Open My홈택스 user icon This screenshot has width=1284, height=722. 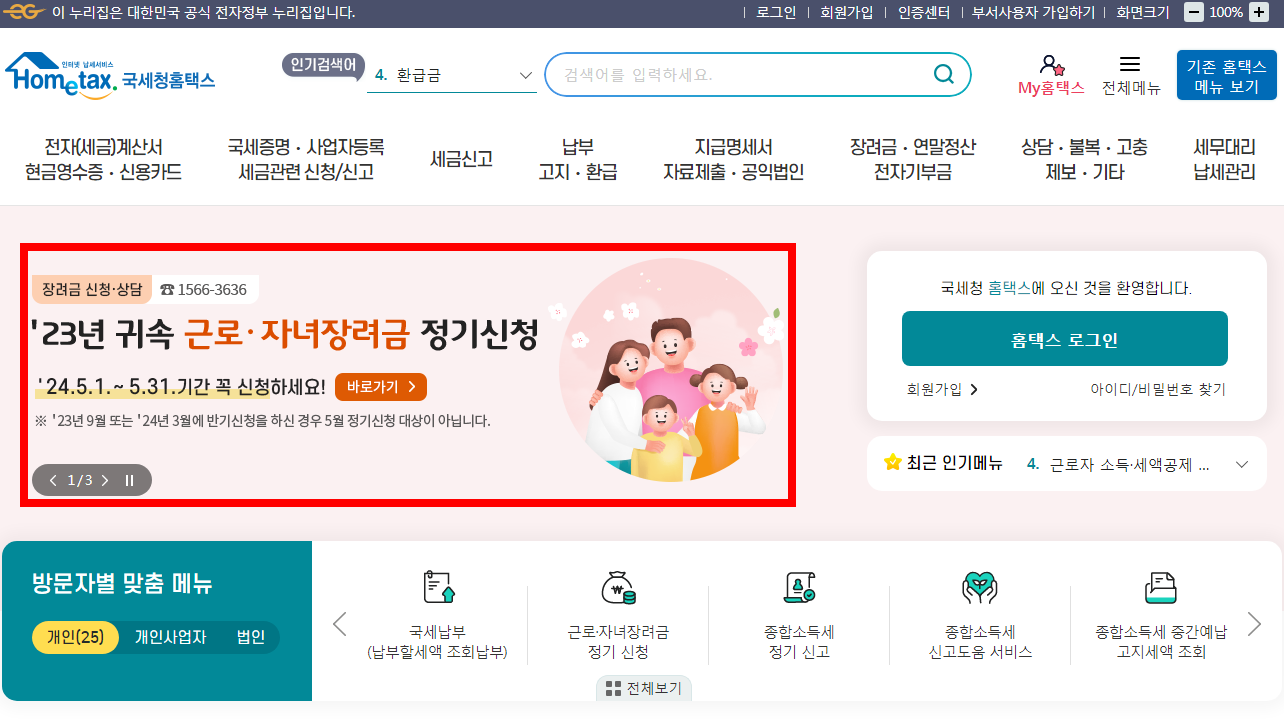tap(1051, 66)
